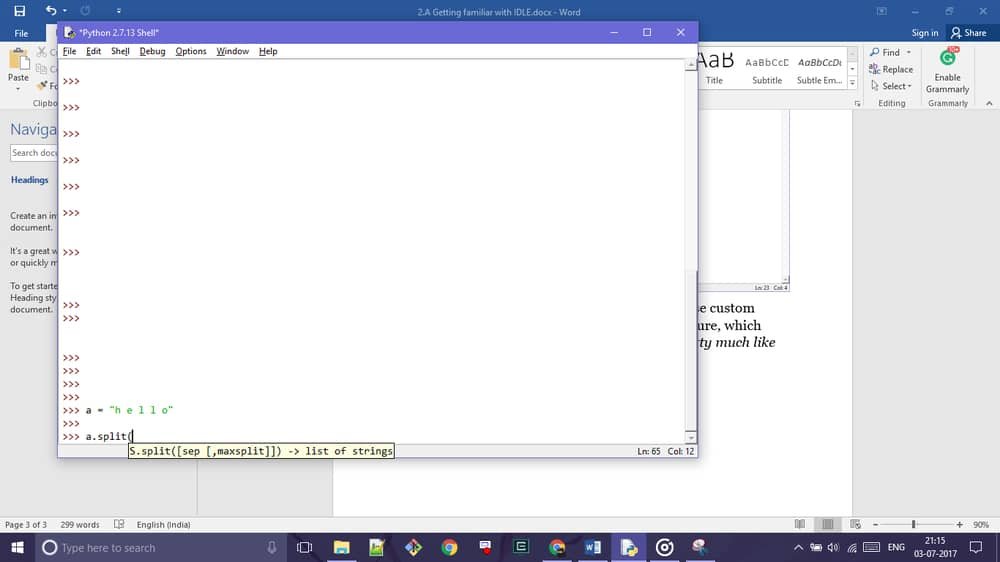
Task: Click the Save icon in Word
Action: 19,11
